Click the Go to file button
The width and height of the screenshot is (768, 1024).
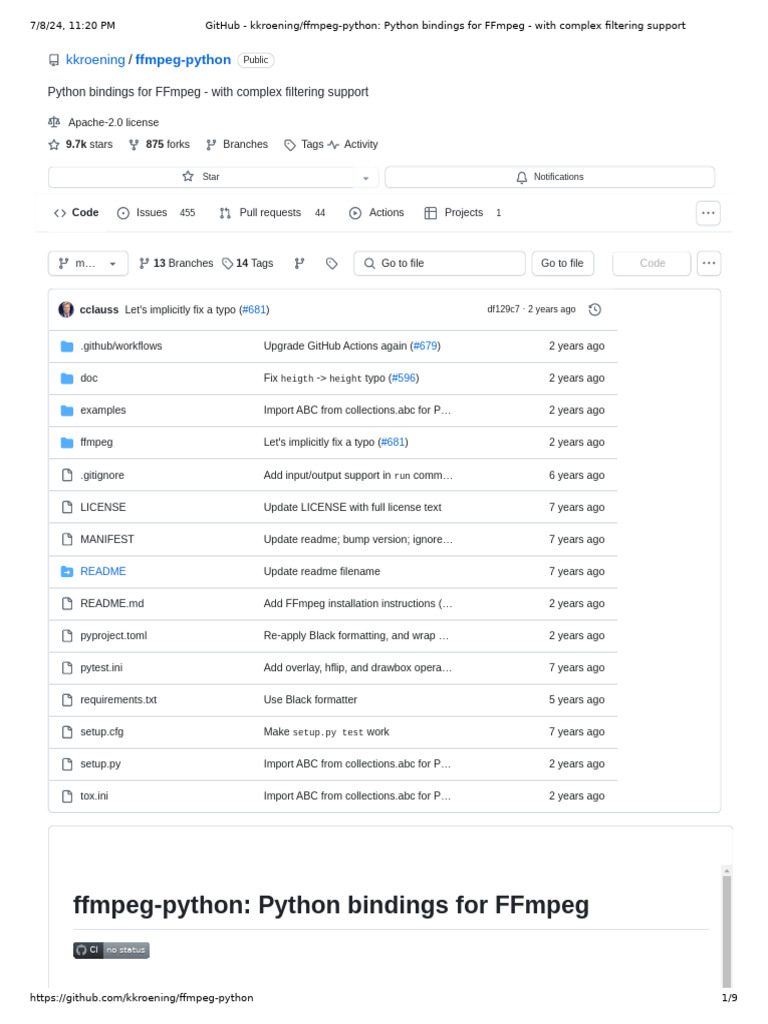[562, 263]
